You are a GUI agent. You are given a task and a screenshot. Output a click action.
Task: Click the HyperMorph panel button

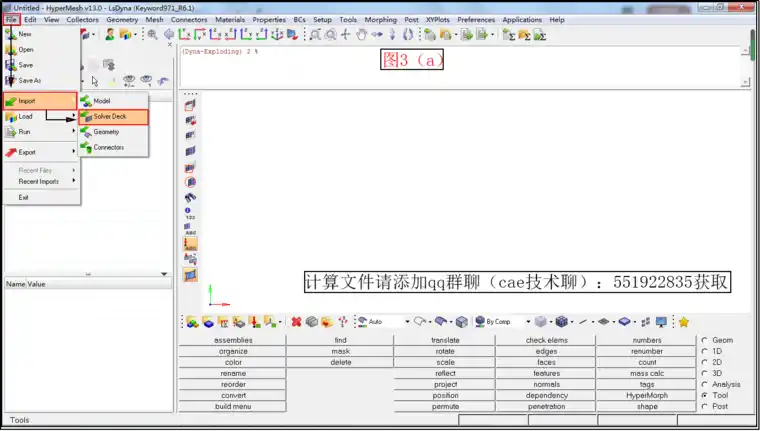click(647, 396)
